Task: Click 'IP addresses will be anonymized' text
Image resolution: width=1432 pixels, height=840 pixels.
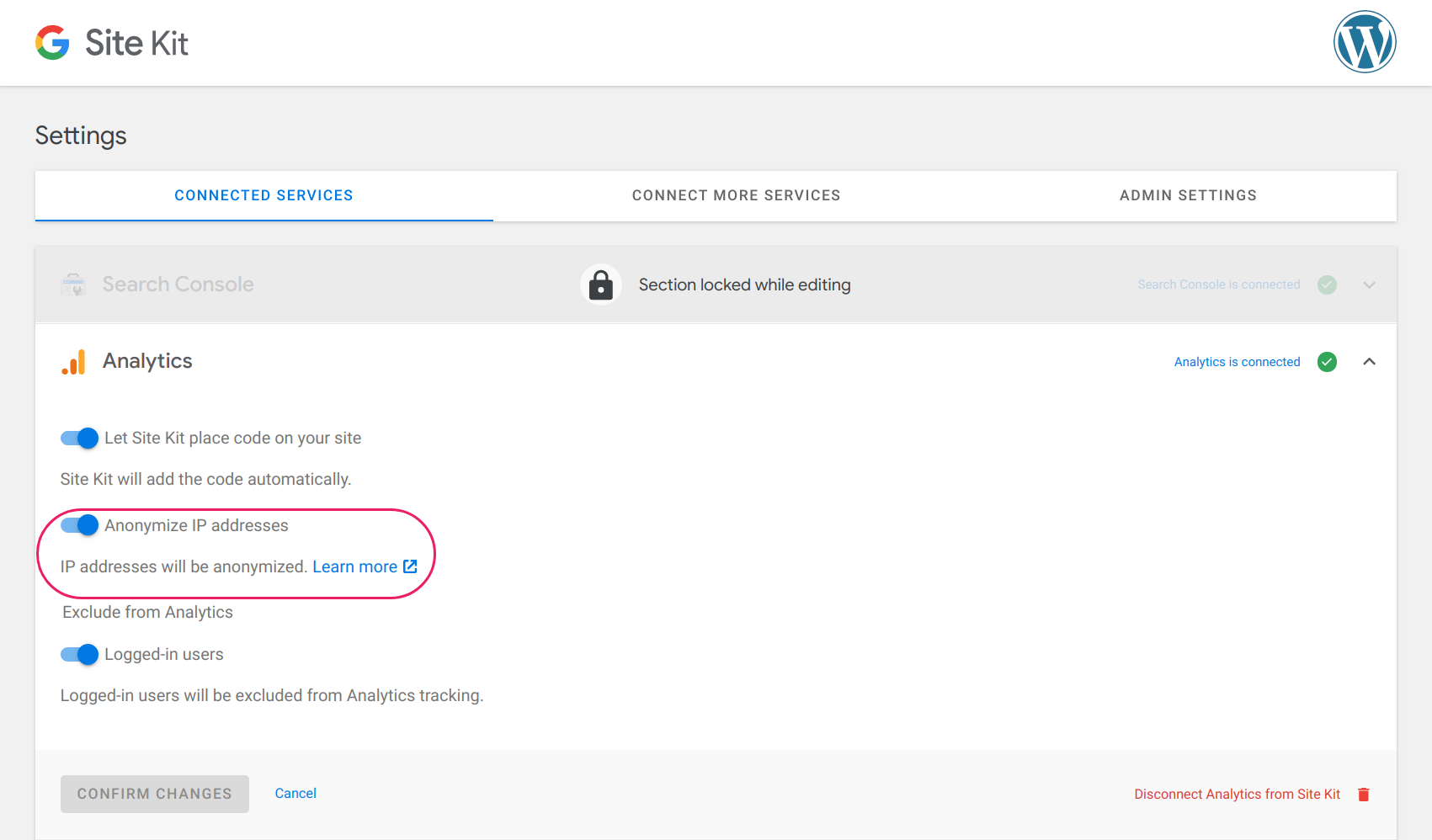Action: [x=184, y=566]
